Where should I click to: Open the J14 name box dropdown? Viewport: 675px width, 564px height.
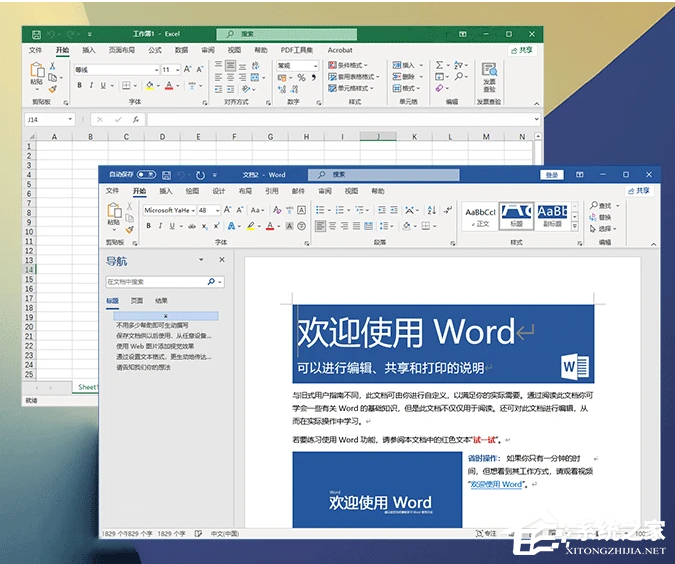(x=70, y=119)
